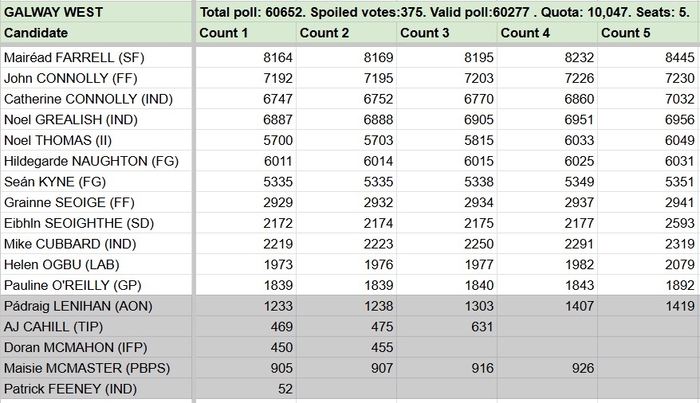Click the Pádraig LENIHAN (AON) cell

(97, 305)
